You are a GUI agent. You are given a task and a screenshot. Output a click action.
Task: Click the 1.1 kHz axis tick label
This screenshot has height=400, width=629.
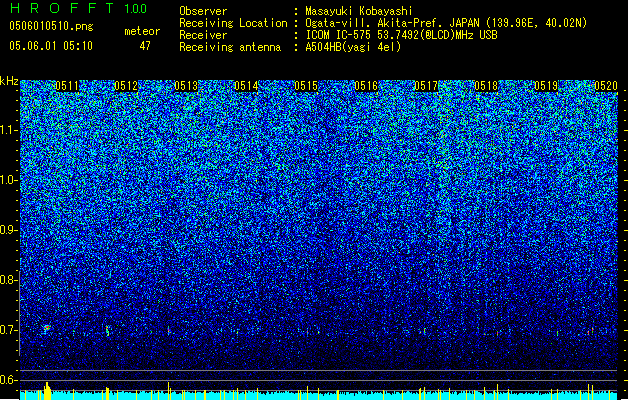pos(9,130)
